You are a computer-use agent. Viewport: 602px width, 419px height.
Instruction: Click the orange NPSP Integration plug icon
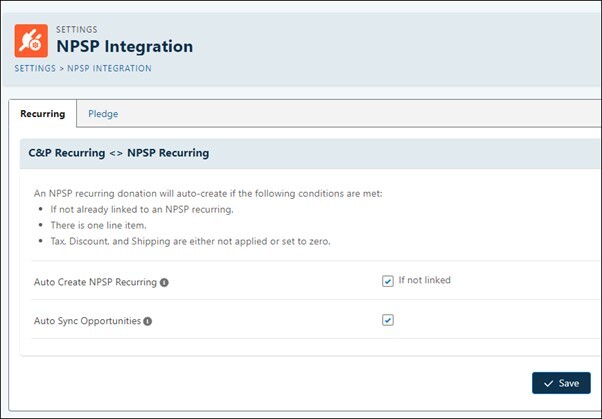tap(31, 41)
